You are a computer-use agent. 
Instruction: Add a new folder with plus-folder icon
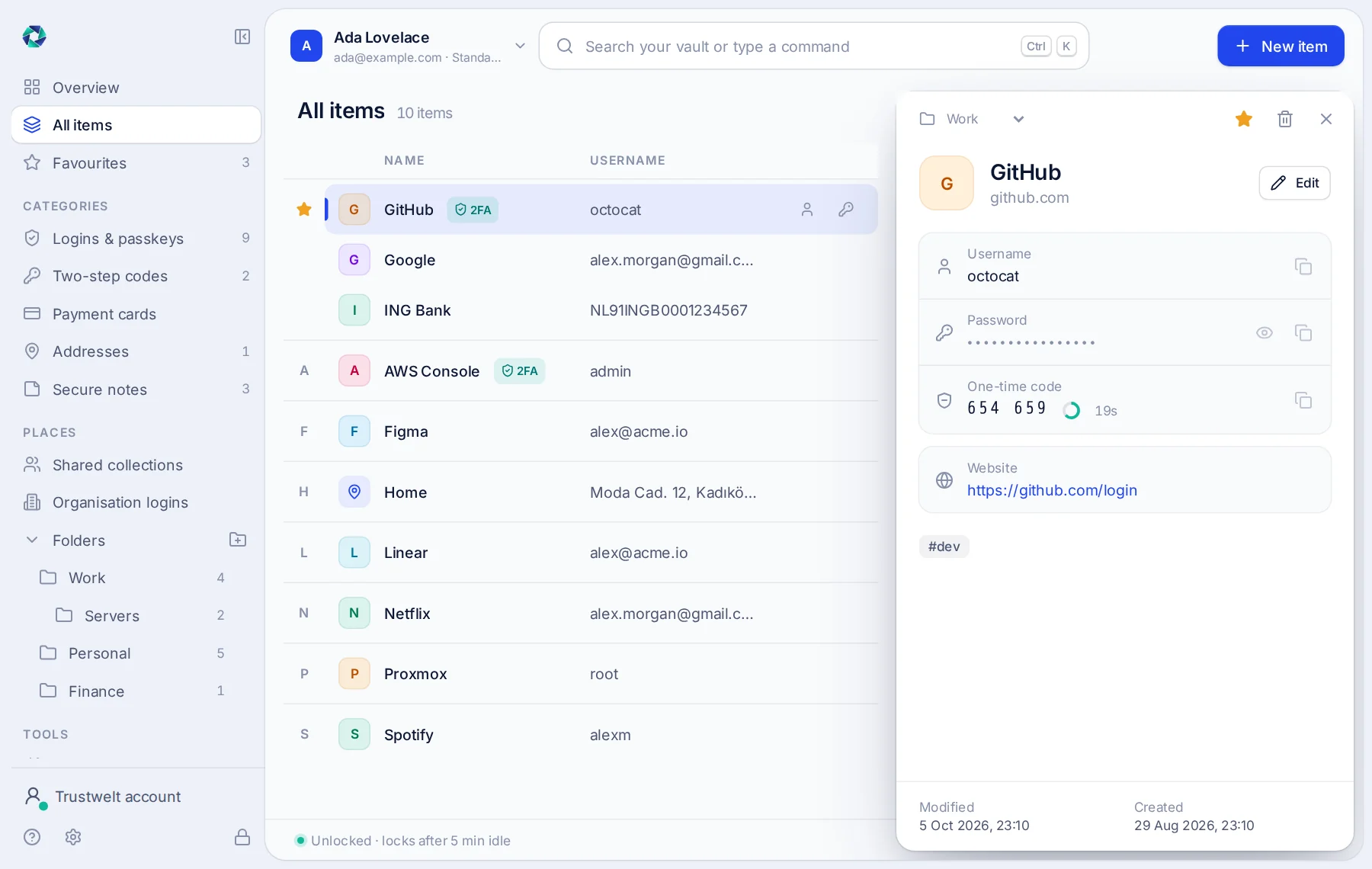238,540
